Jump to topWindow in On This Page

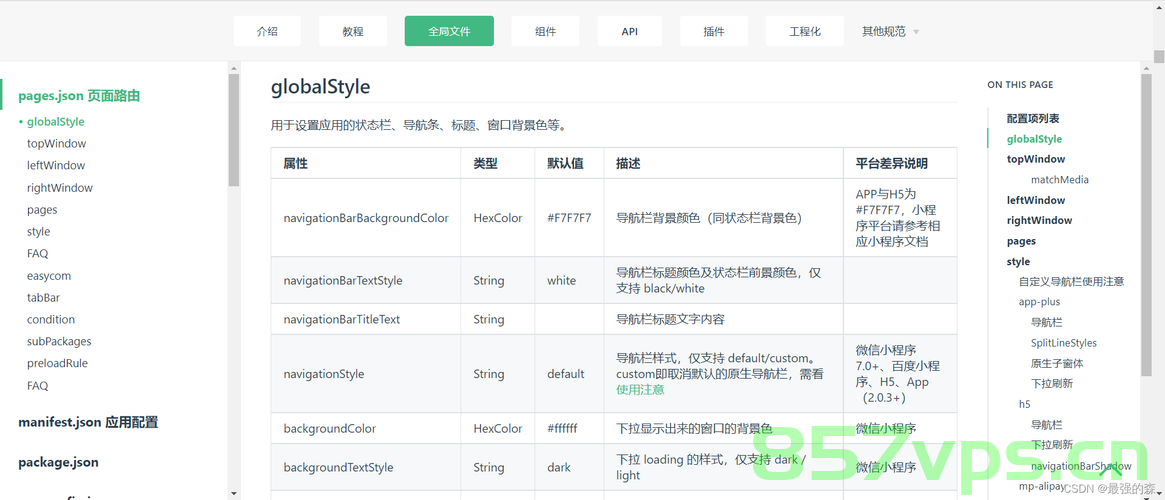[1036, 159]
